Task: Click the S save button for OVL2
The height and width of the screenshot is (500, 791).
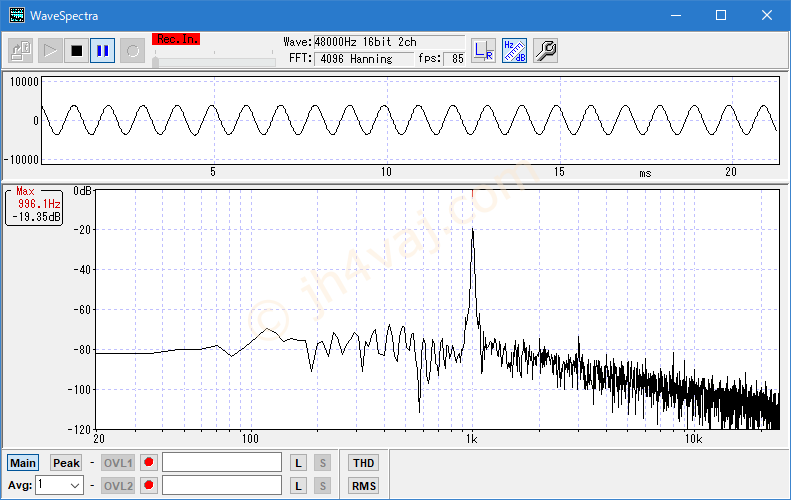Action: point(323,486)
